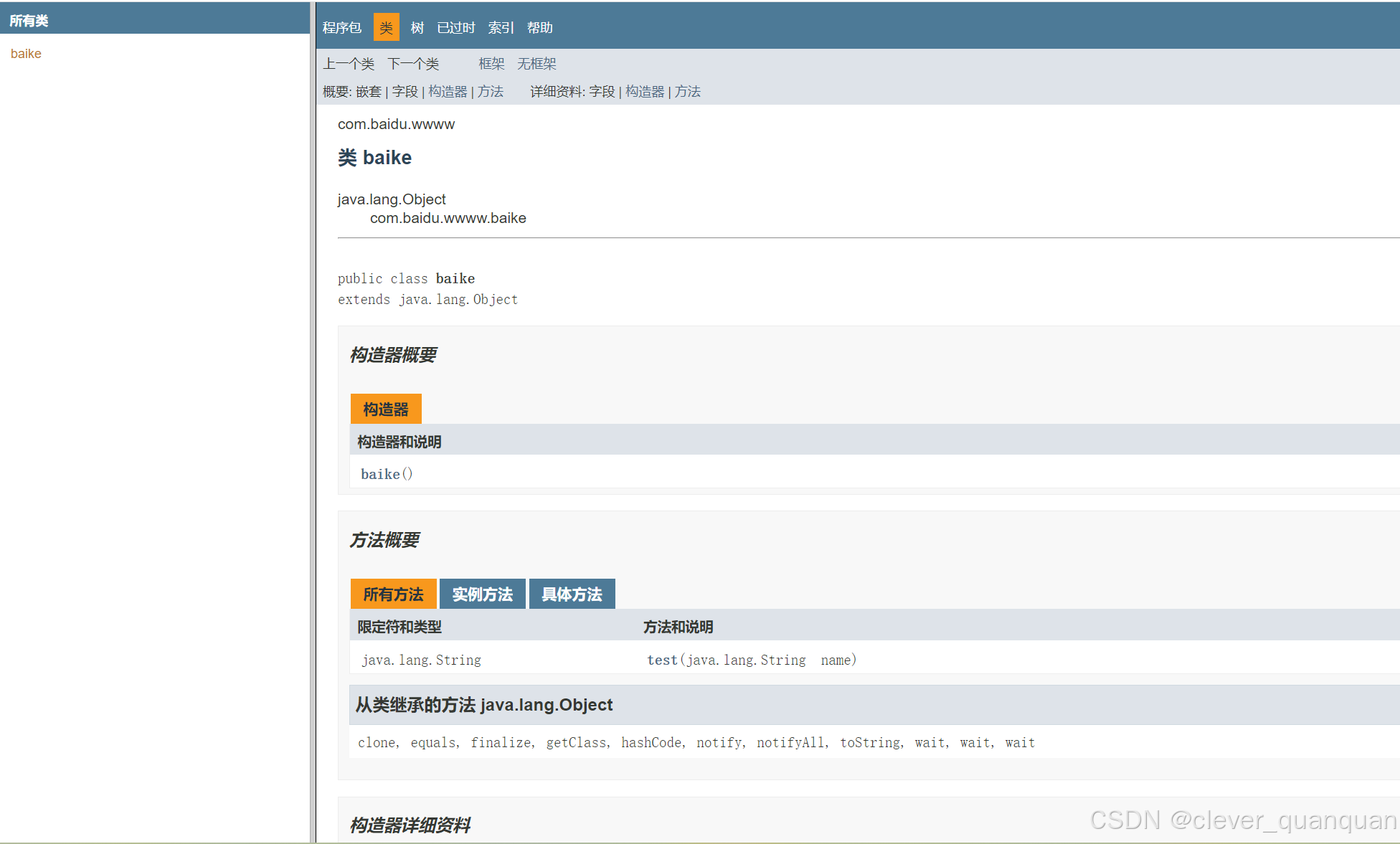Switch to 无框架 no-frames view
Image resolution: width=1400 pixels, height=844 pixels.
pyautogui.click(x=536, y=64)
